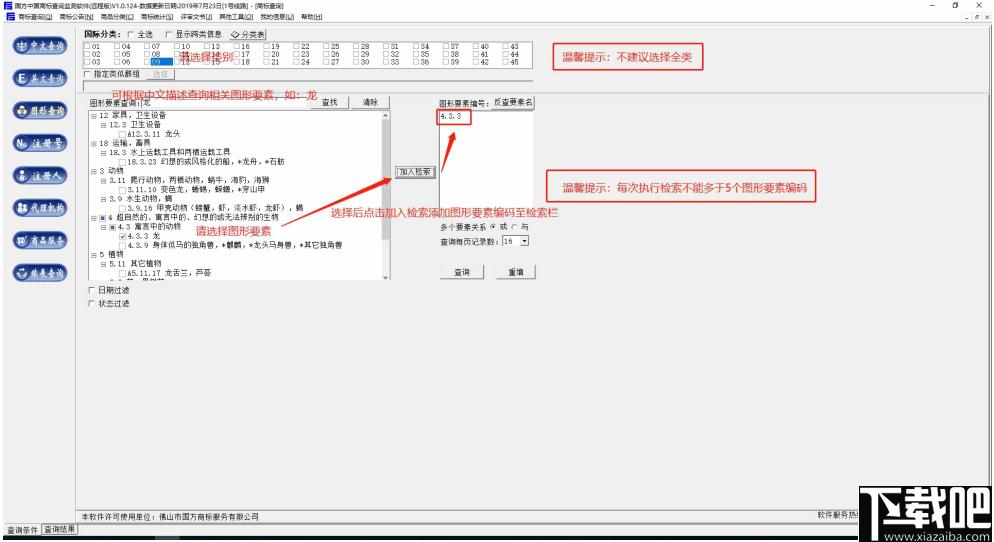Collapse the 5 植物 node
The height and width of the screenshot is (542, 994).
pyautogui.click(x=94, y=254)
